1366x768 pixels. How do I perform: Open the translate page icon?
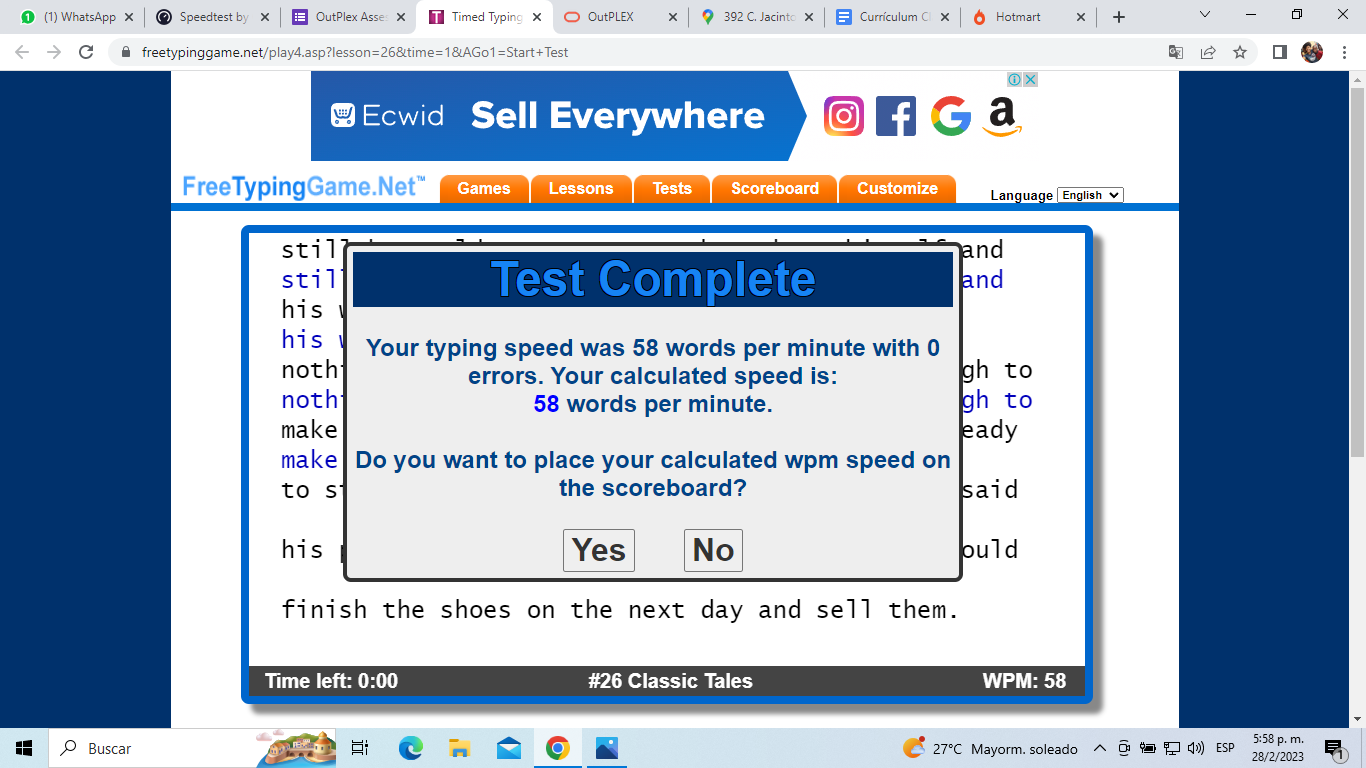[x=1176, y=52]
